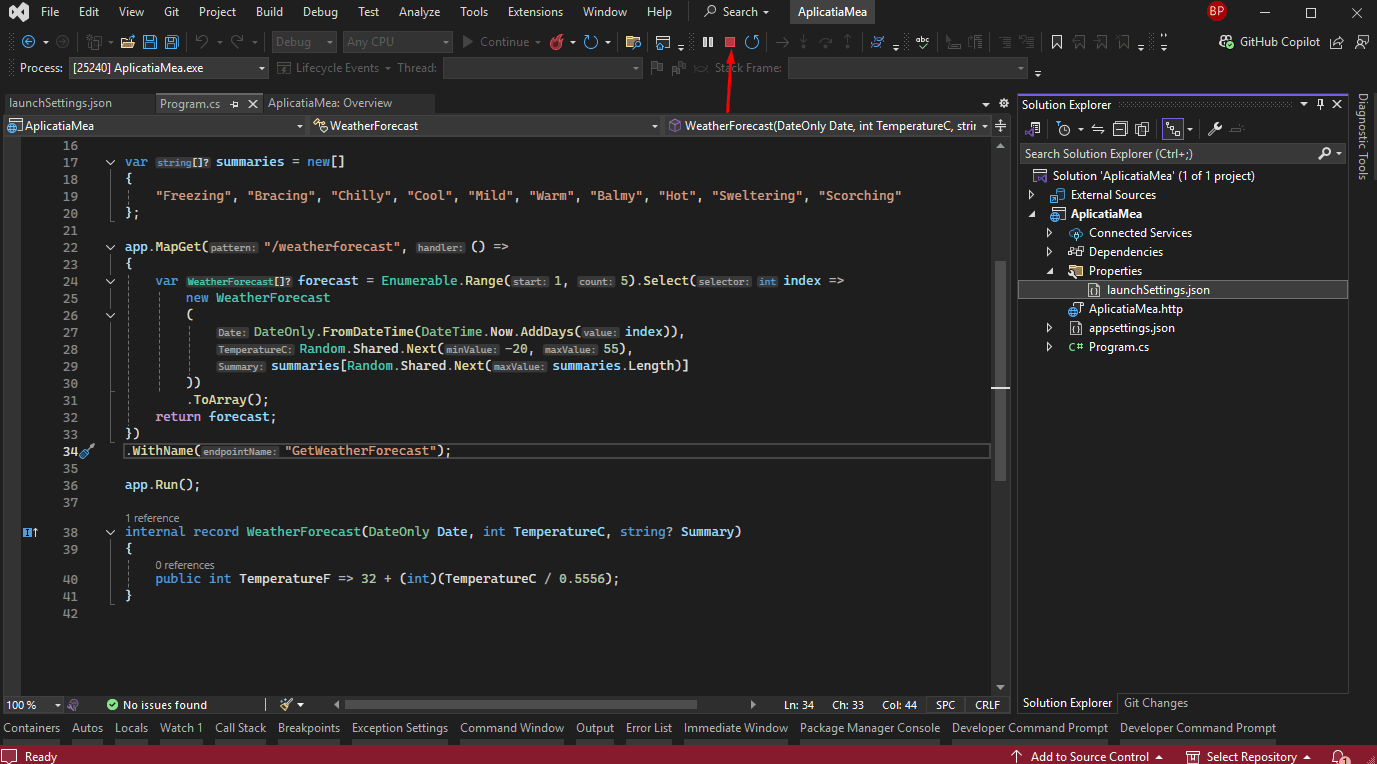The width and height of the screenshot is (1377, 764).
Task: Stop debugging with the red square button
Action: 730,42
